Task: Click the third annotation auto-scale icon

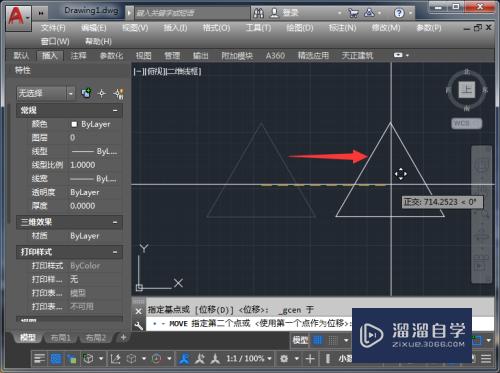Action: [215, 359]
